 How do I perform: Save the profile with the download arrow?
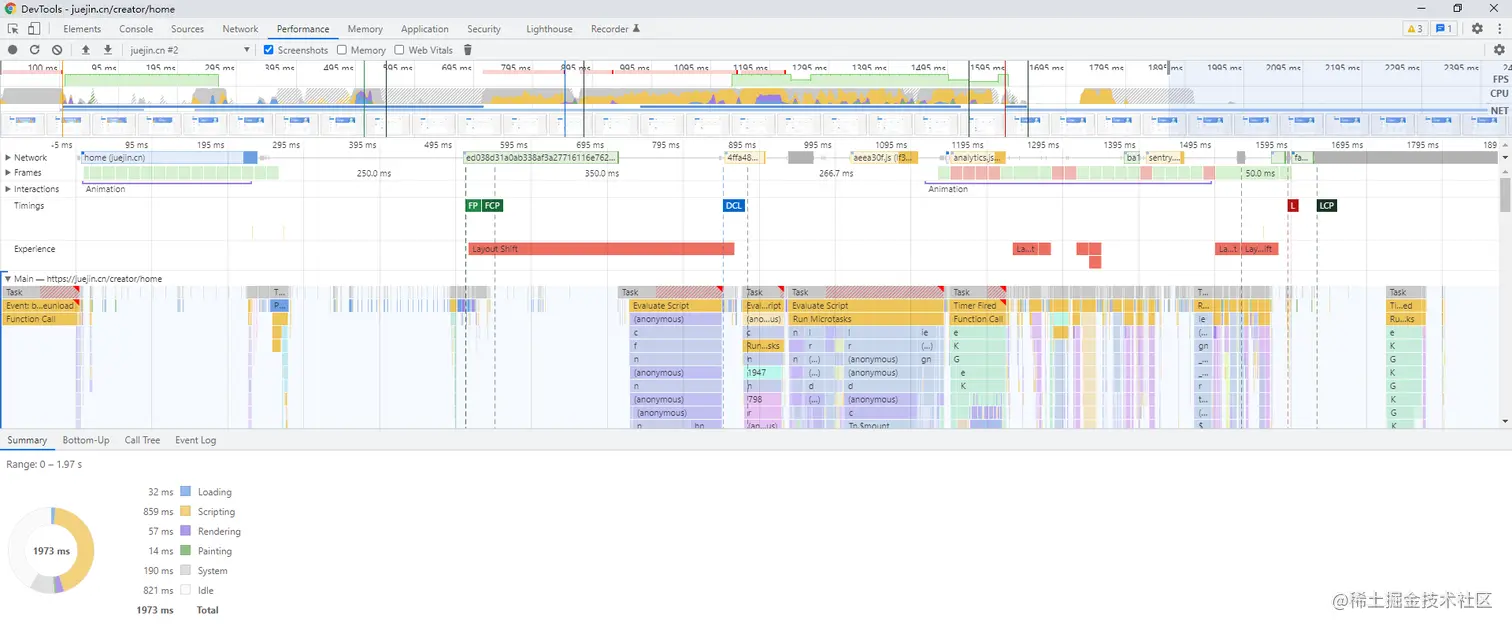(107, 49)
